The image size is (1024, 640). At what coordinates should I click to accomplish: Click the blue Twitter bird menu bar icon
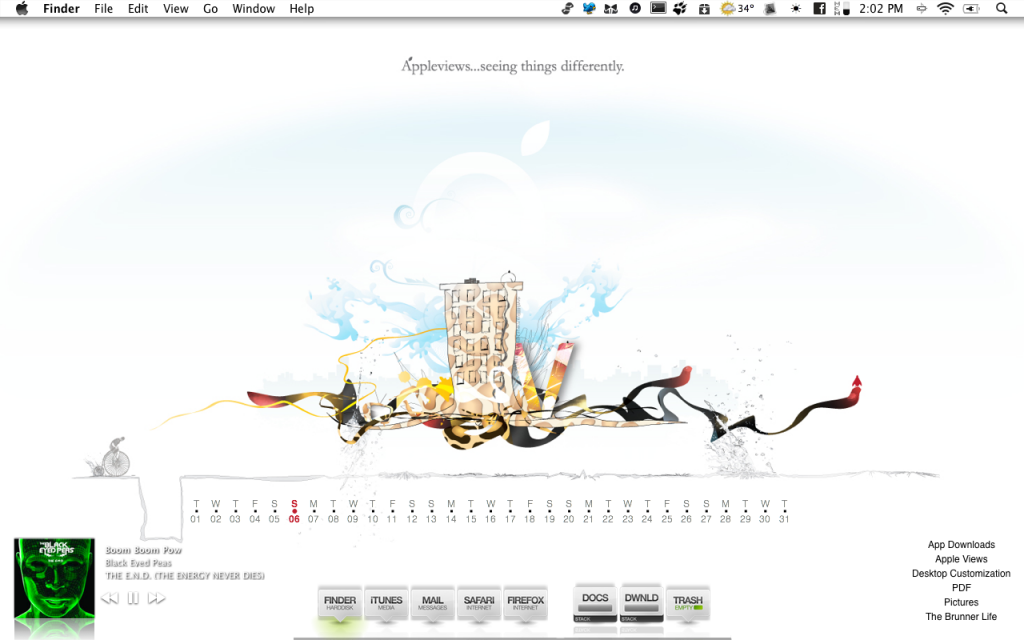point(589,8)
